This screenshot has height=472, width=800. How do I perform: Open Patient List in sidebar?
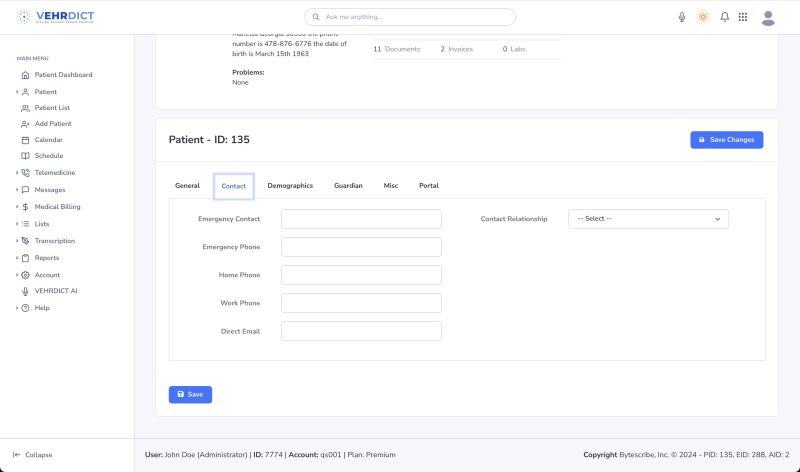(52, 108)
